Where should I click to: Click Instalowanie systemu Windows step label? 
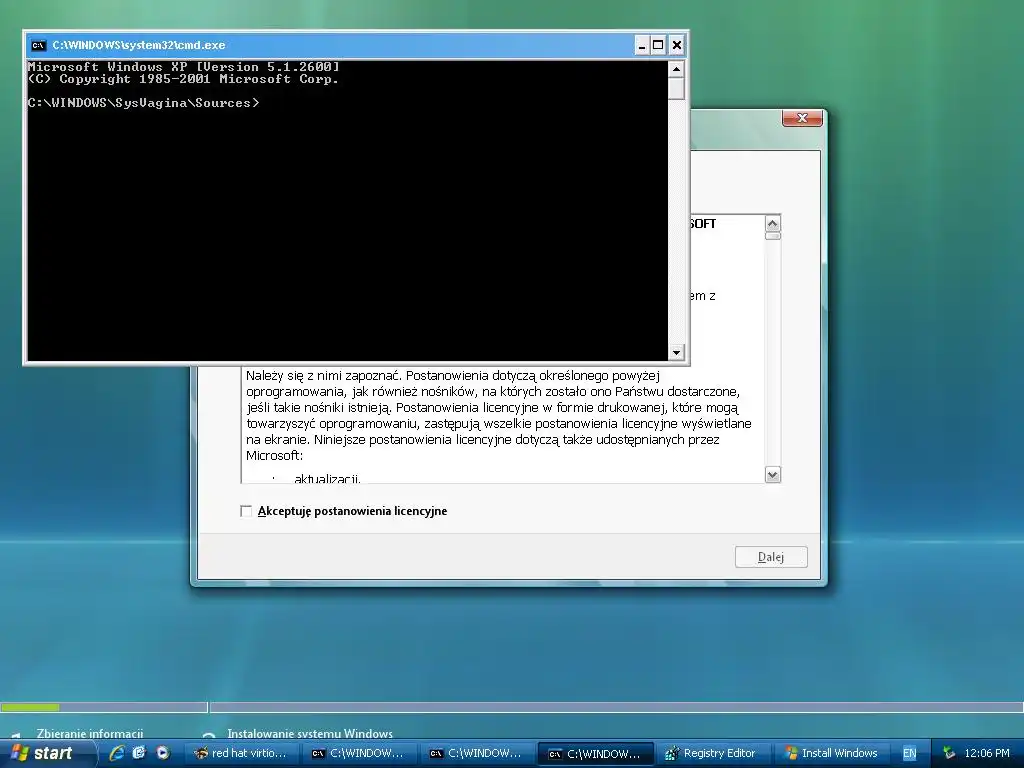[x=310, y=733]
